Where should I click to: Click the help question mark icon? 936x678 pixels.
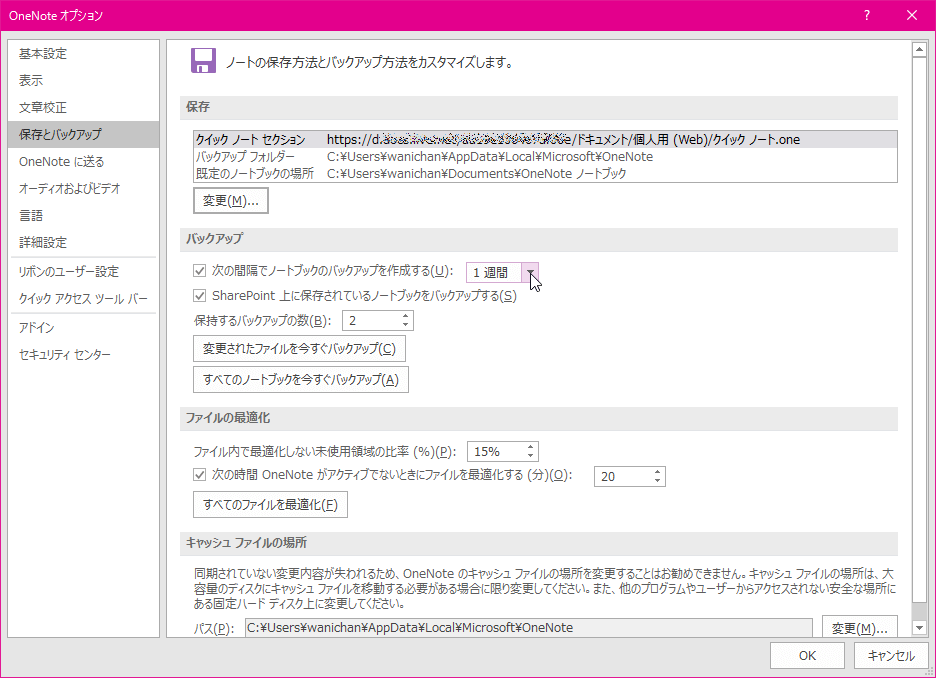pyautogui.click(x=867, y=16)
